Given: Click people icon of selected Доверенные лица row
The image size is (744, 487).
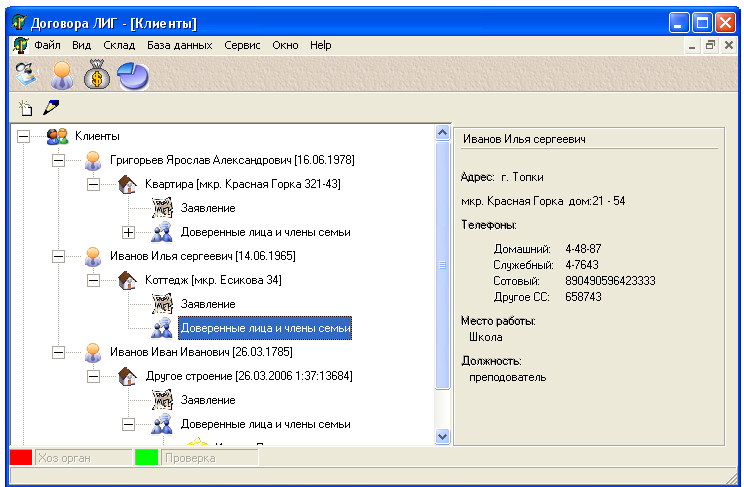Looking at the screenshot, I should 162,328.
